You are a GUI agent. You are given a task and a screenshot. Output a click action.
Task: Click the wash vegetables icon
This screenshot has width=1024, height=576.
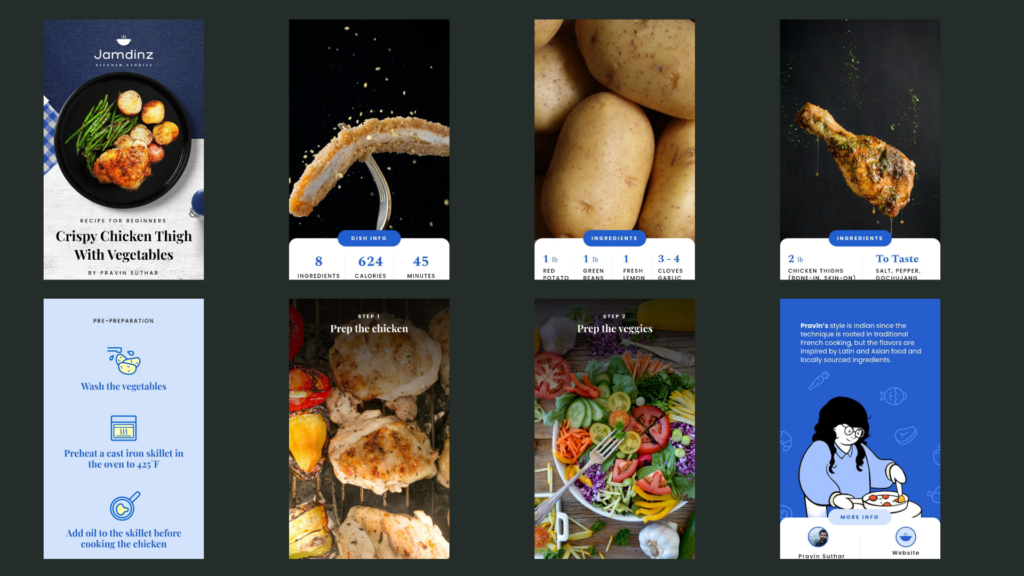click(123, 360)
